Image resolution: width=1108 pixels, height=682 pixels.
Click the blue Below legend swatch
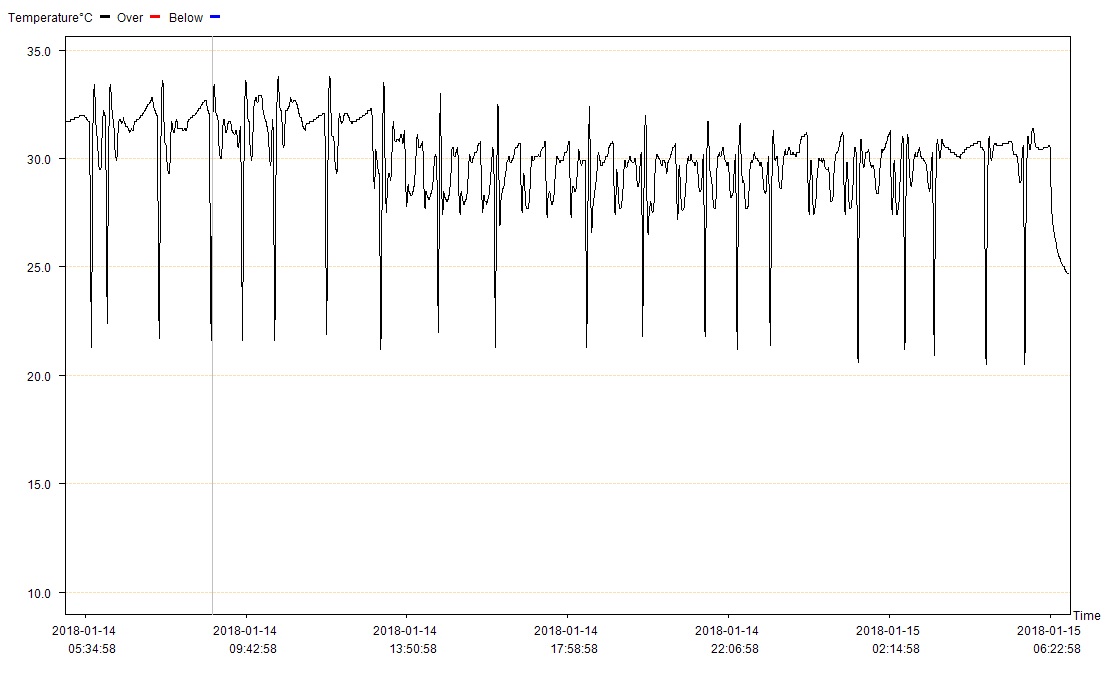pos(215,18)
